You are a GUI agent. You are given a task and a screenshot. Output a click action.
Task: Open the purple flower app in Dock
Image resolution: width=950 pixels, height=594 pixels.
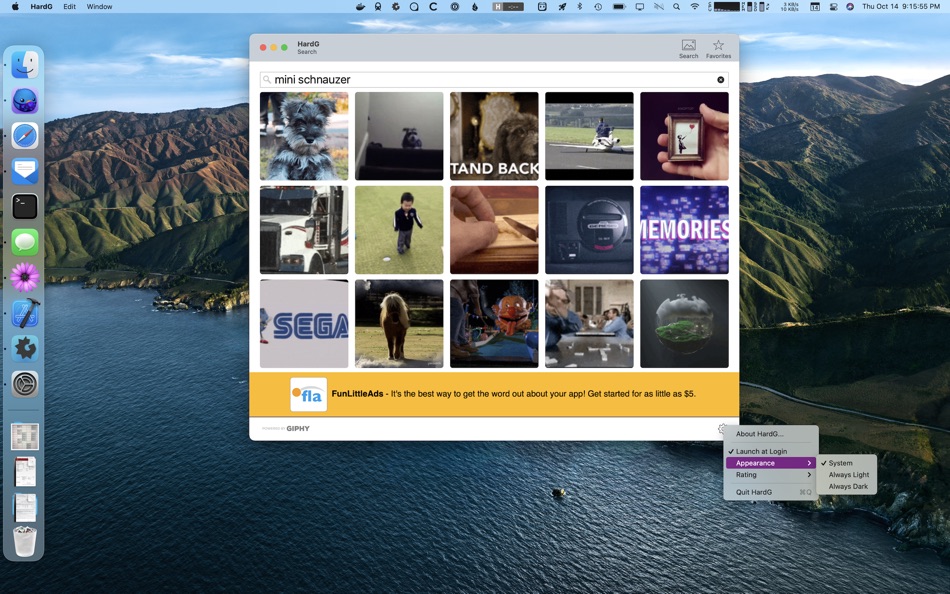point(25,278)
